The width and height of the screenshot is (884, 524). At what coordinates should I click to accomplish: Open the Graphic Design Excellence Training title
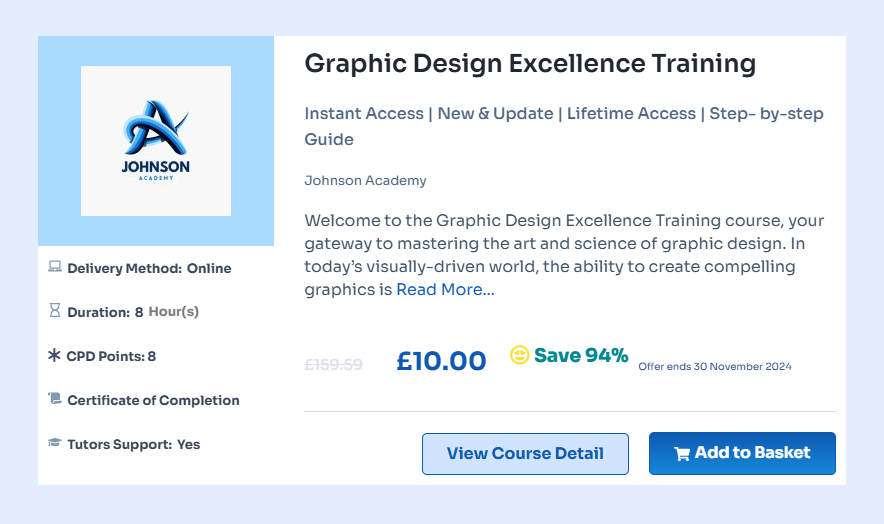pos(530,64)
